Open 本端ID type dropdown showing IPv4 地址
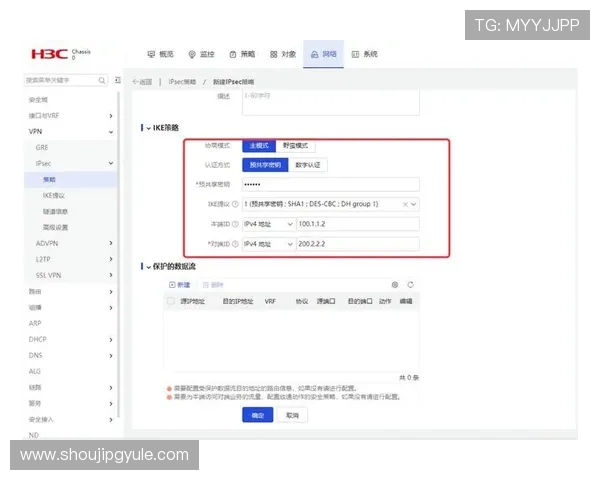 click(269, 224)
